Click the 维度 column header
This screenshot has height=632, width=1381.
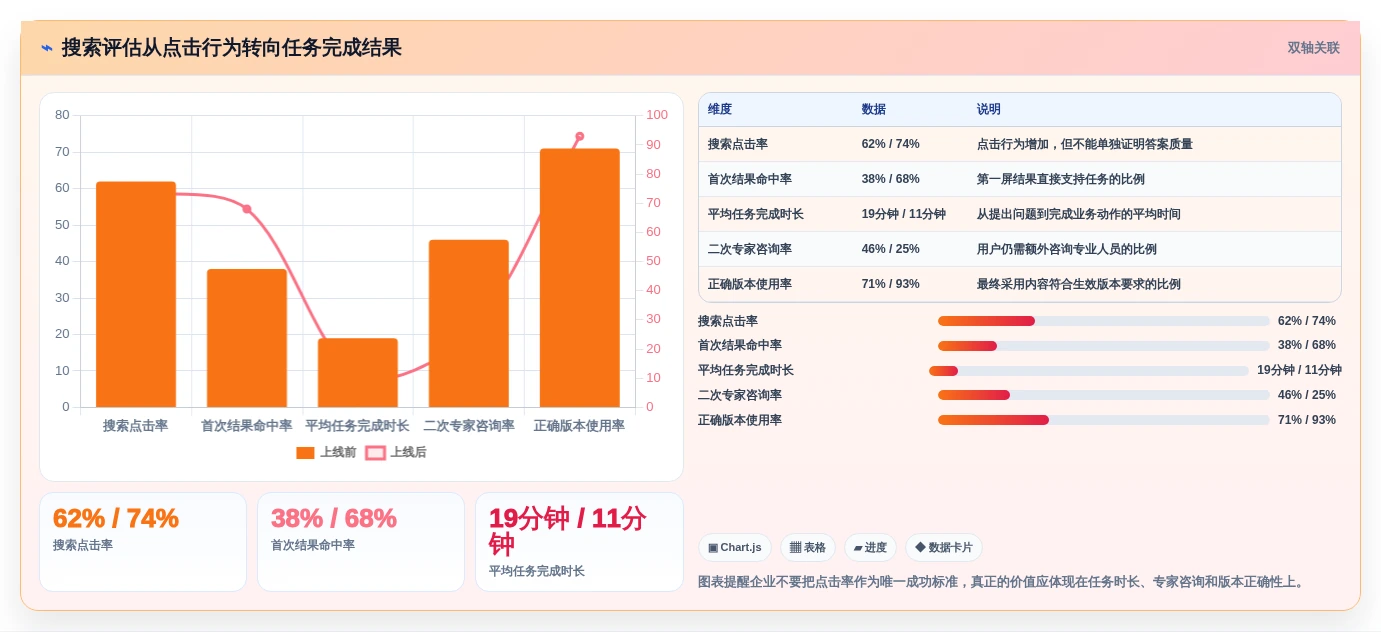720,110
